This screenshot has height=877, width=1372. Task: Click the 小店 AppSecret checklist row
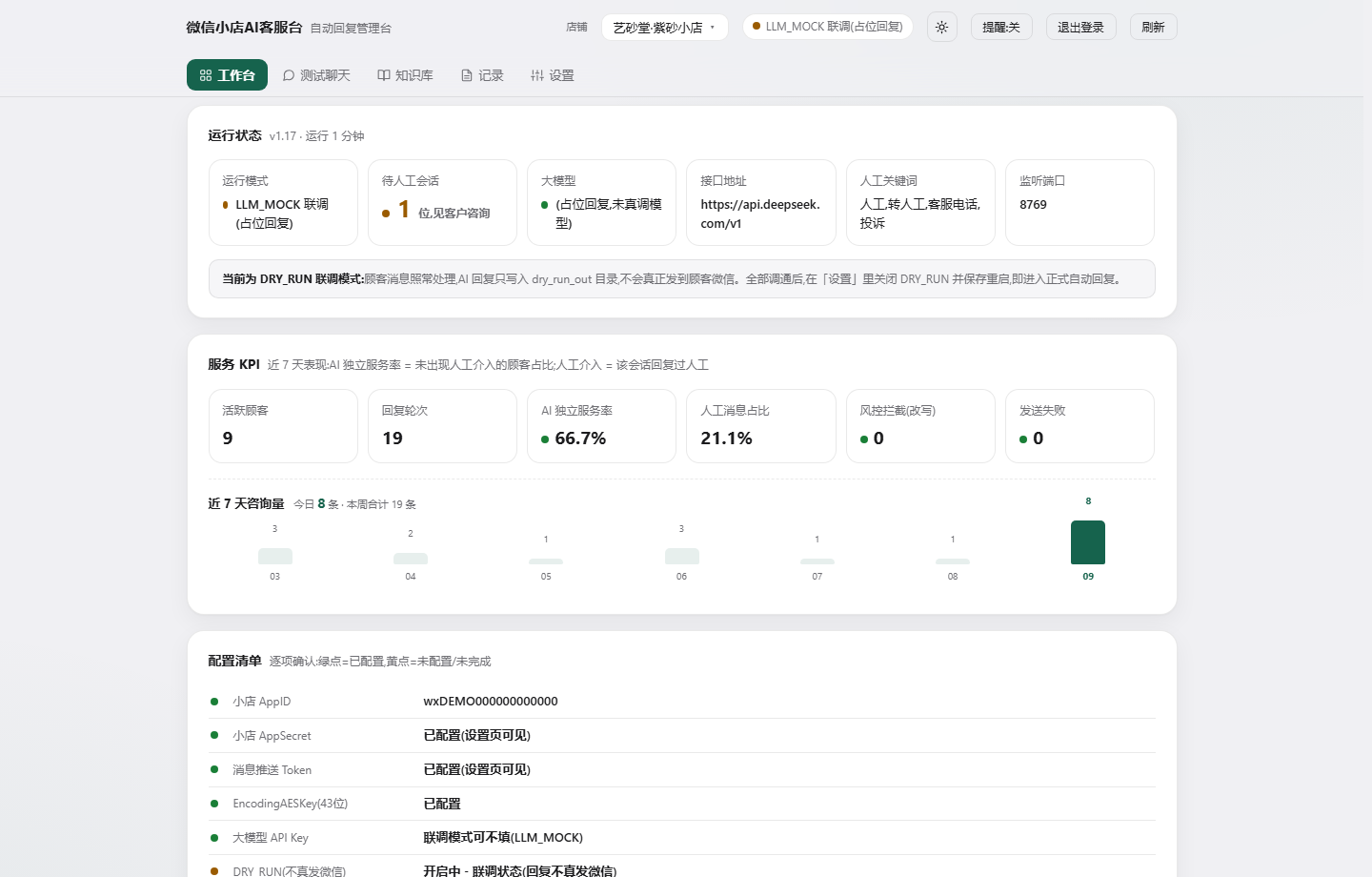(682, 736)
